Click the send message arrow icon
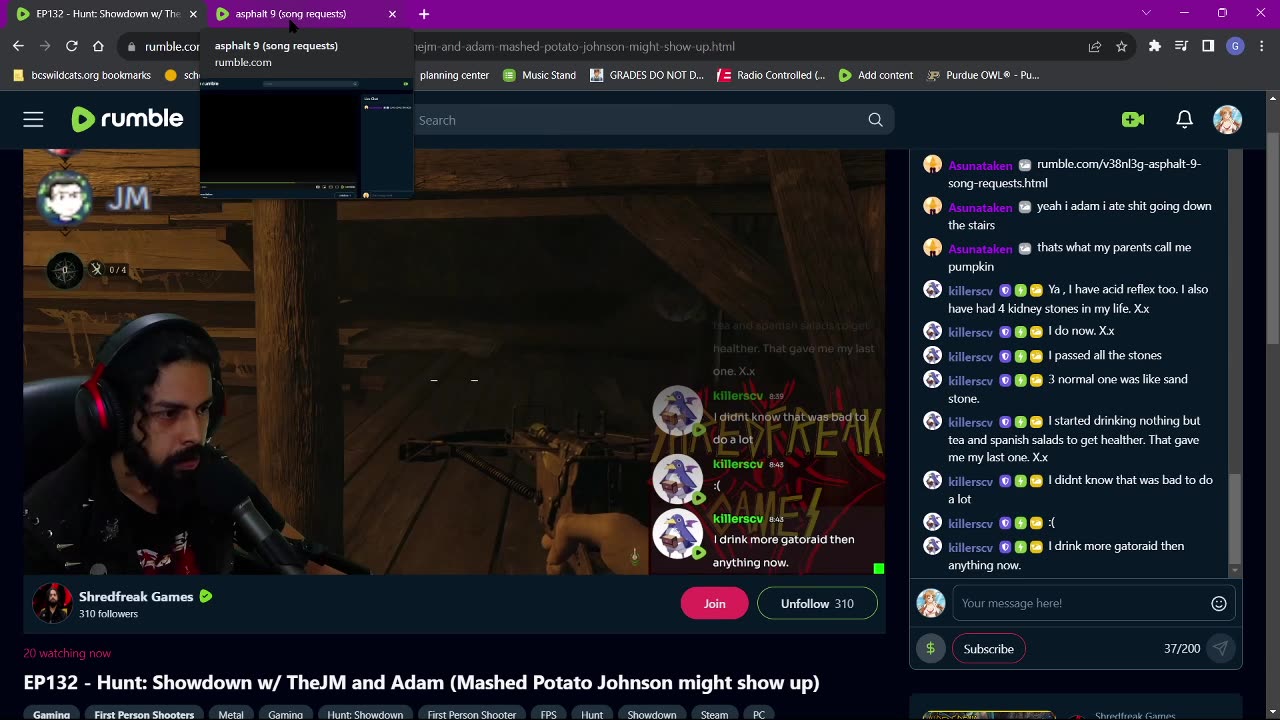 click(1220, 649)
